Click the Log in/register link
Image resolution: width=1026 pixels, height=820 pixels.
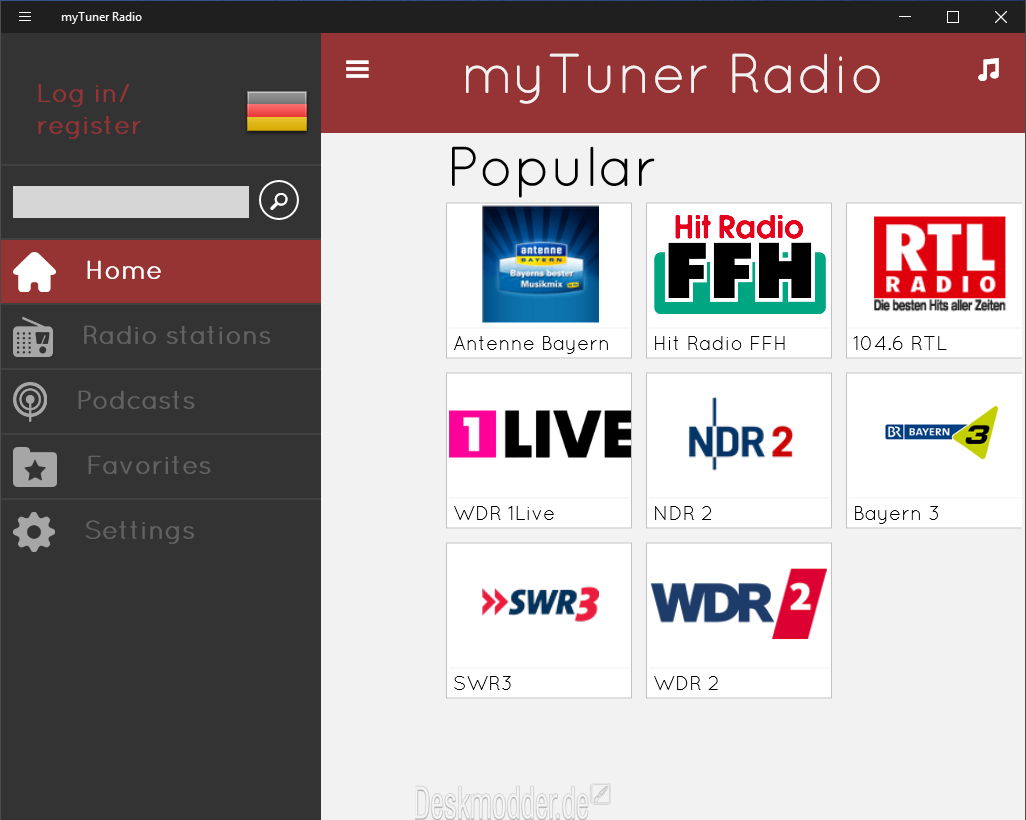[x=88, y=110]
